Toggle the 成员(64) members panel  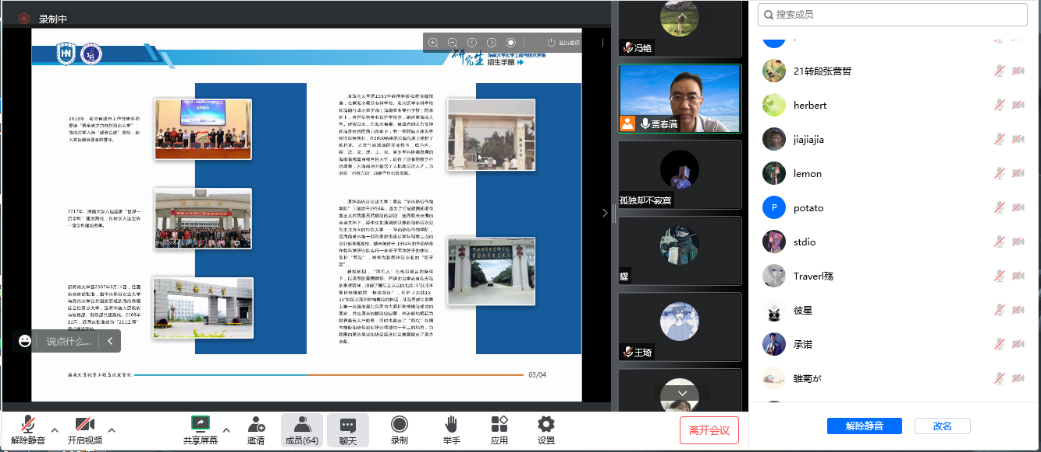tap(301, 430)
